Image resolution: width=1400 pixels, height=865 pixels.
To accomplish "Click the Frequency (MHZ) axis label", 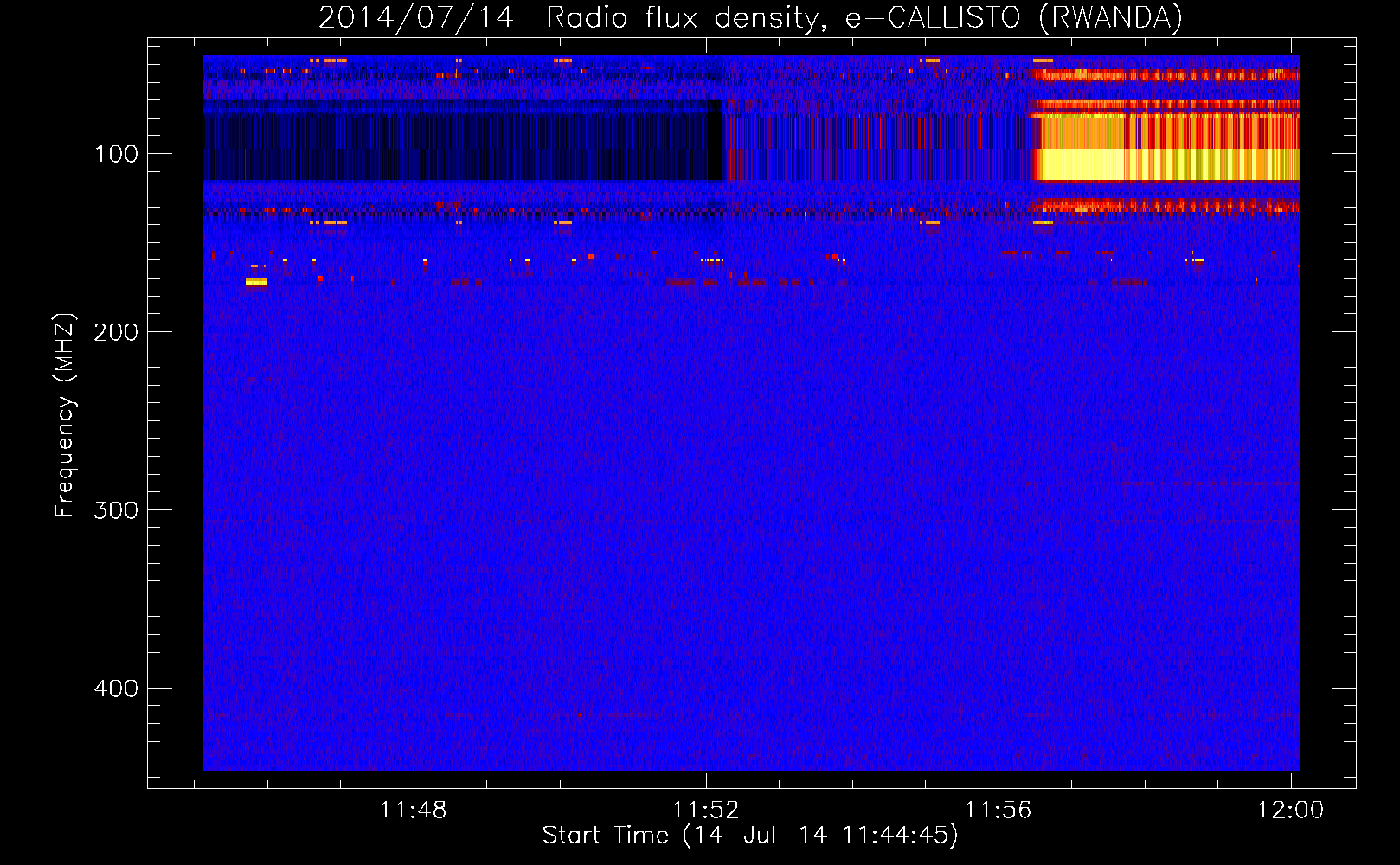I will 65,415.
